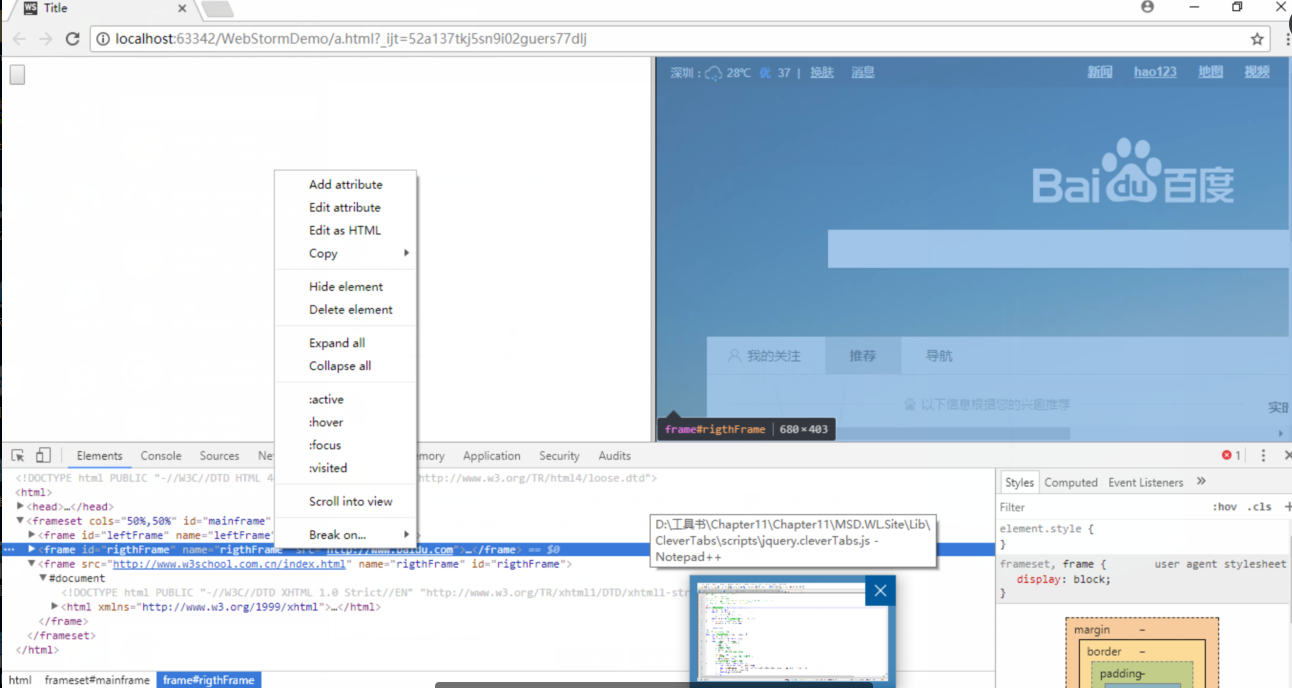Toggle the .cls classes button
Viewport: 1292px width, 688px height.
click(1260, 507)
